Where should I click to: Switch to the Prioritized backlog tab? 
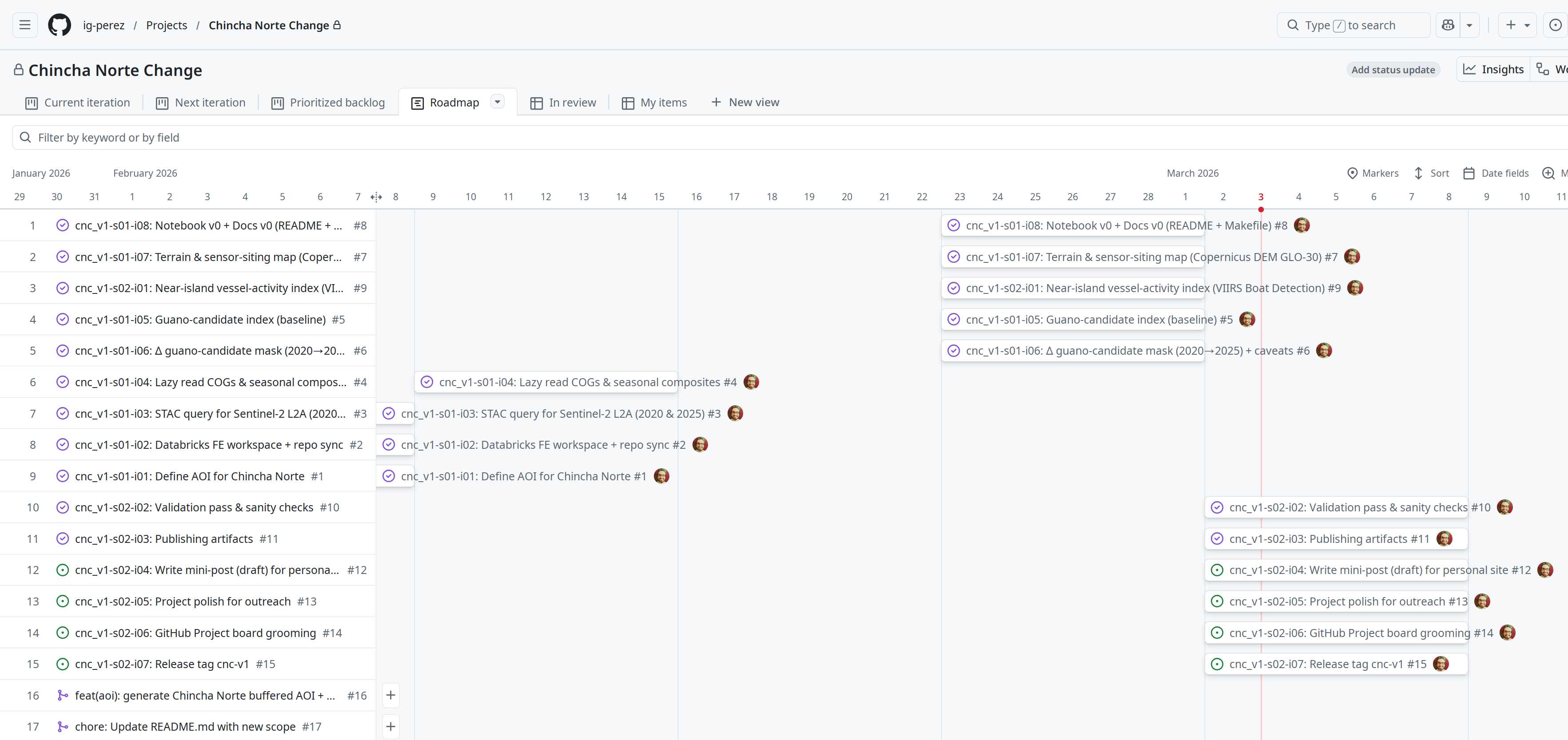328,103
